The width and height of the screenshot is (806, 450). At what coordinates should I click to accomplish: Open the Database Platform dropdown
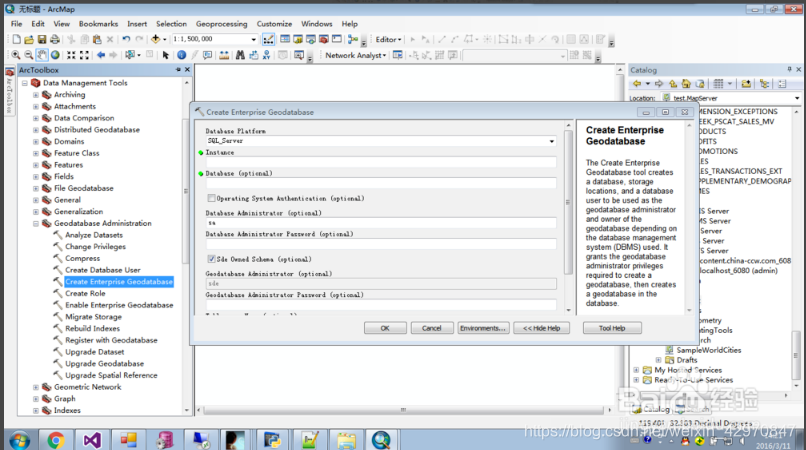click(552, 141)
